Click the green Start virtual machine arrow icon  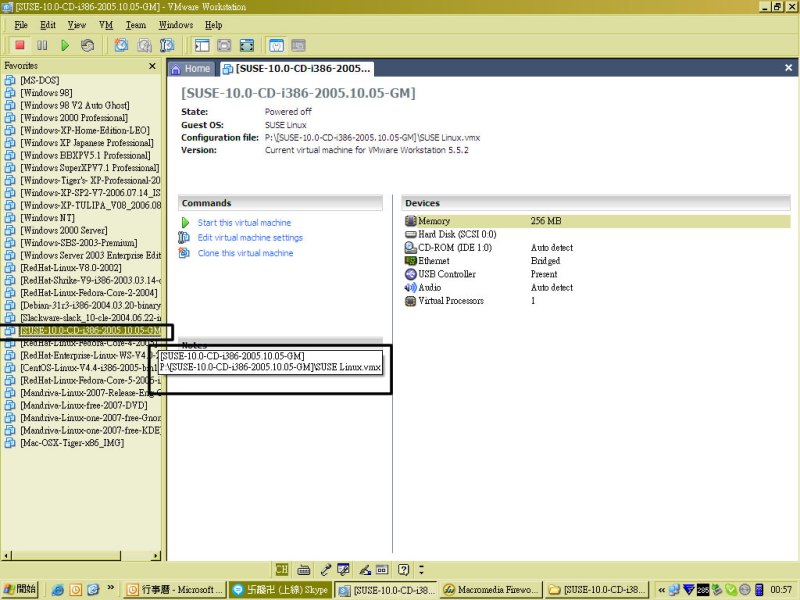185,222
